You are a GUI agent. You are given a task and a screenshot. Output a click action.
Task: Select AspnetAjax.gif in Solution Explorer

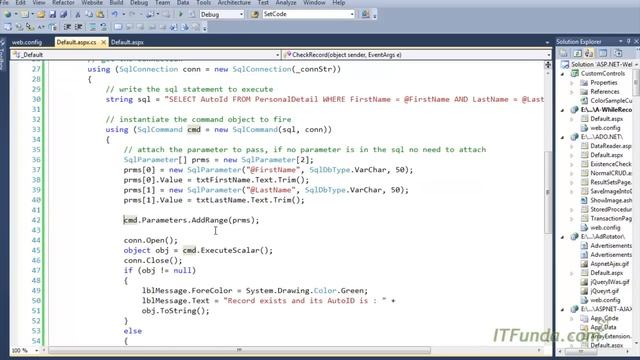tap(610, 264)
